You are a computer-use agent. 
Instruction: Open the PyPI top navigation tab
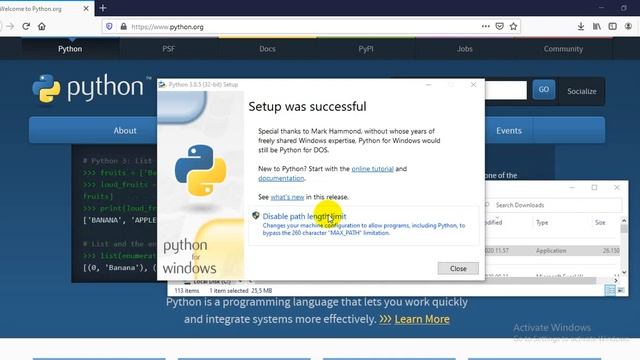366,49
